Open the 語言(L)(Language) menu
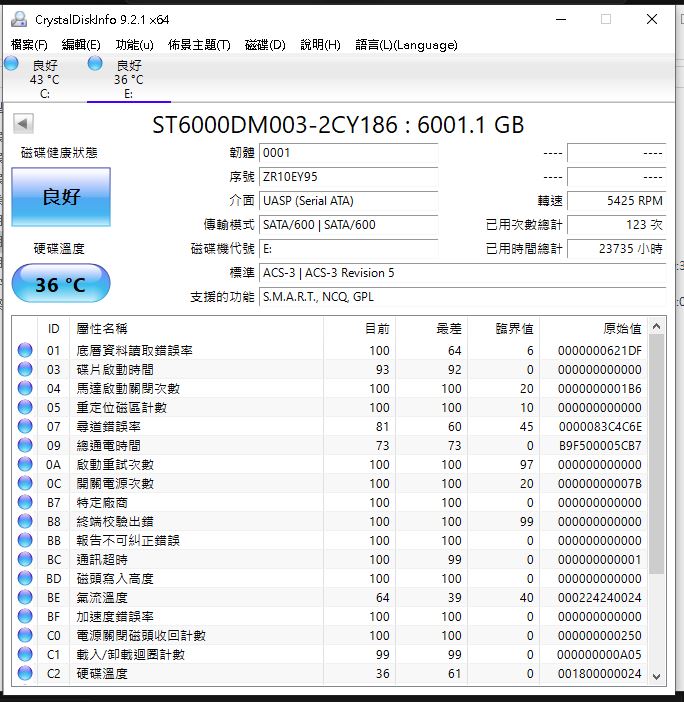Image resolution: width=684 pixels, height=702 pixels. pyautogui.click(x=406, y=45)
